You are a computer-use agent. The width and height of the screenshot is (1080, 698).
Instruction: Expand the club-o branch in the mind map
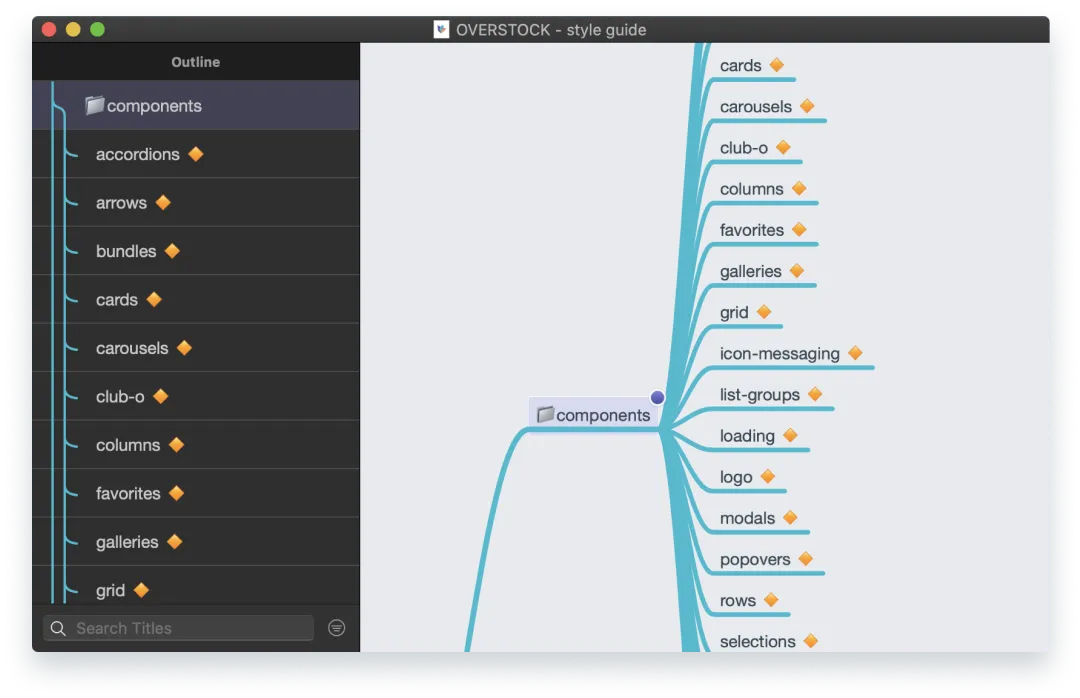pyautogui.click(x=784, y=147)
